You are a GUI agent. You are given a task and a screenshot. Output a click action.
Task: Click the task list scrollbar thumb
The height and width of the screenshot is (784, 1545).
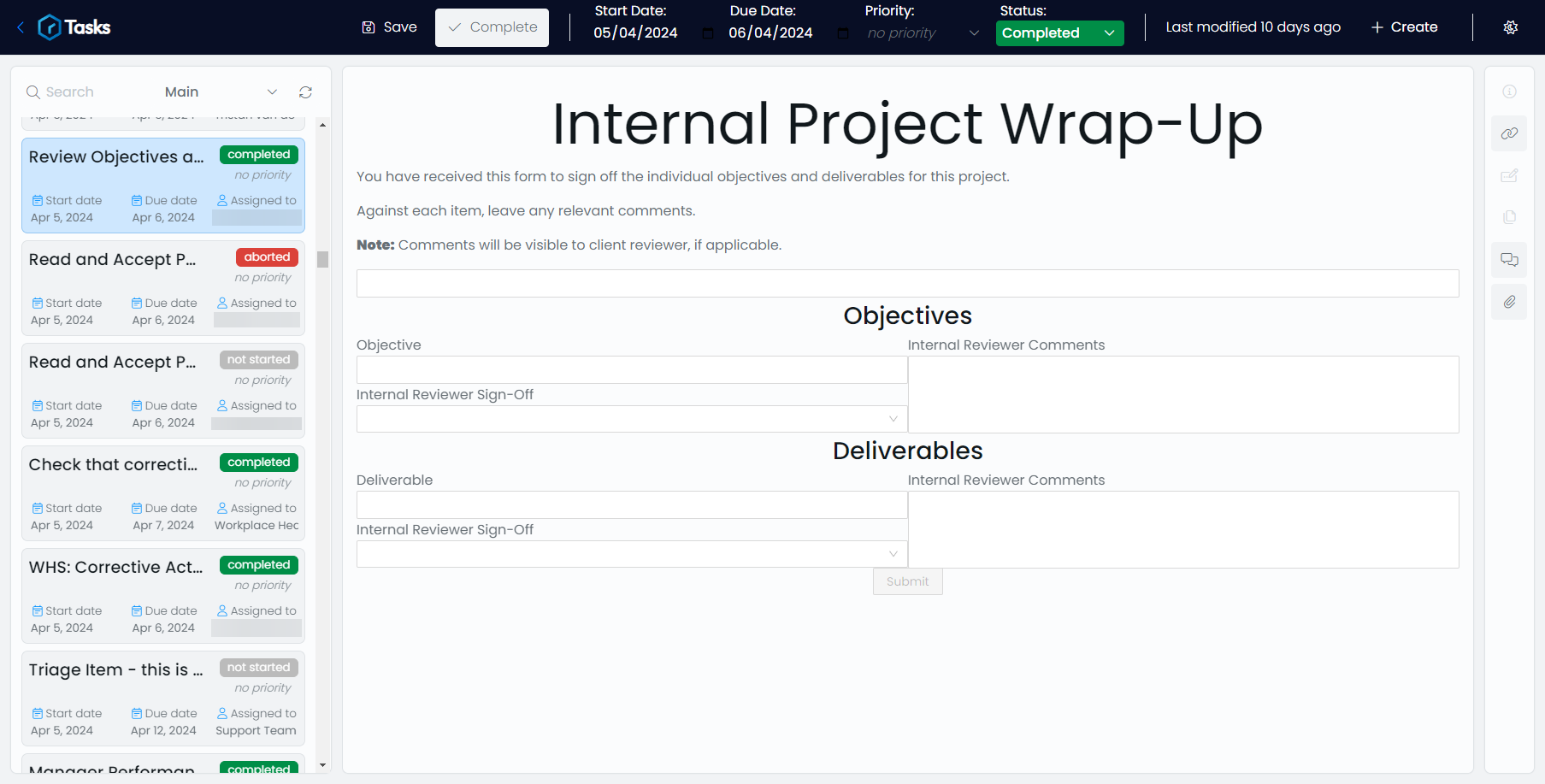pos(322,259)
